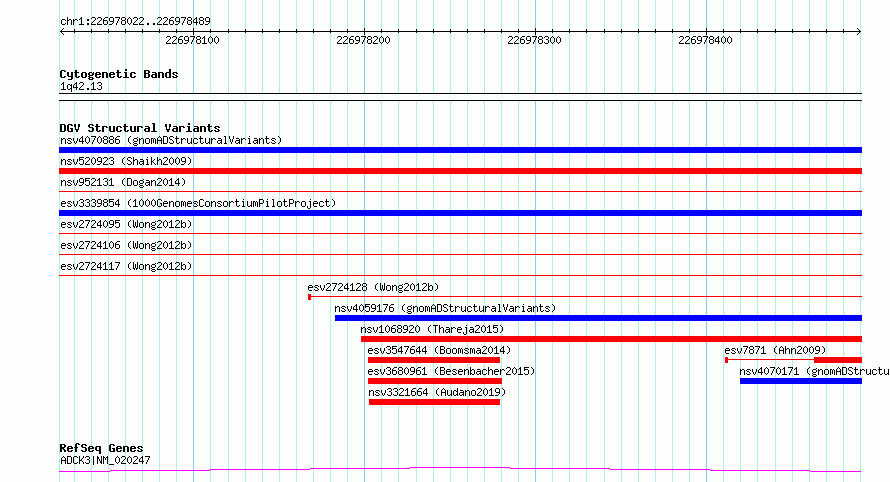Click ruler position 226978400
Screen dimensions: 890x482
[705, 40]
